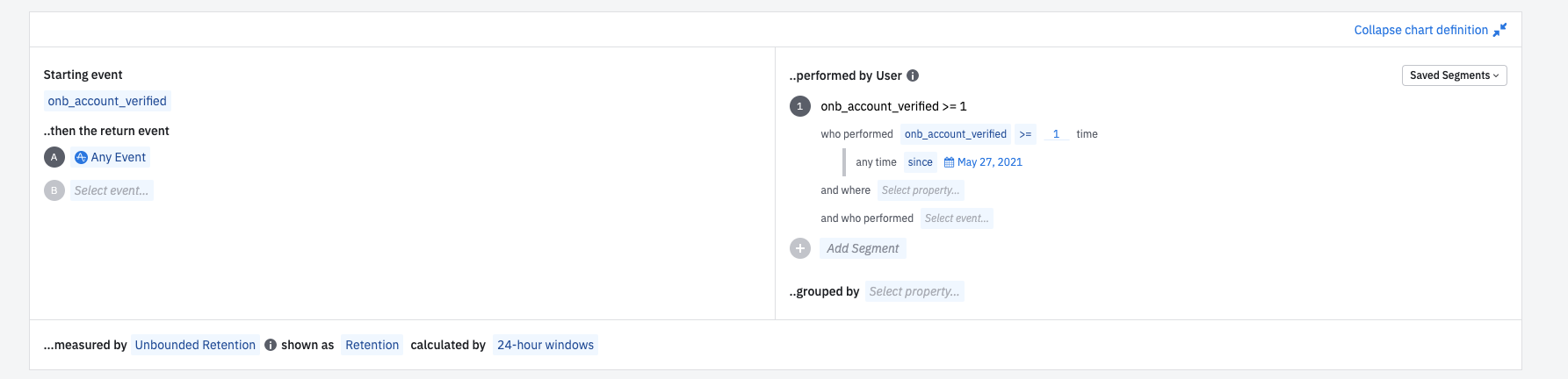Image resolution: width=1568 pixels, height=379 pixels.
Task: Change the >= comparison operator
Action: (1025, 134)
